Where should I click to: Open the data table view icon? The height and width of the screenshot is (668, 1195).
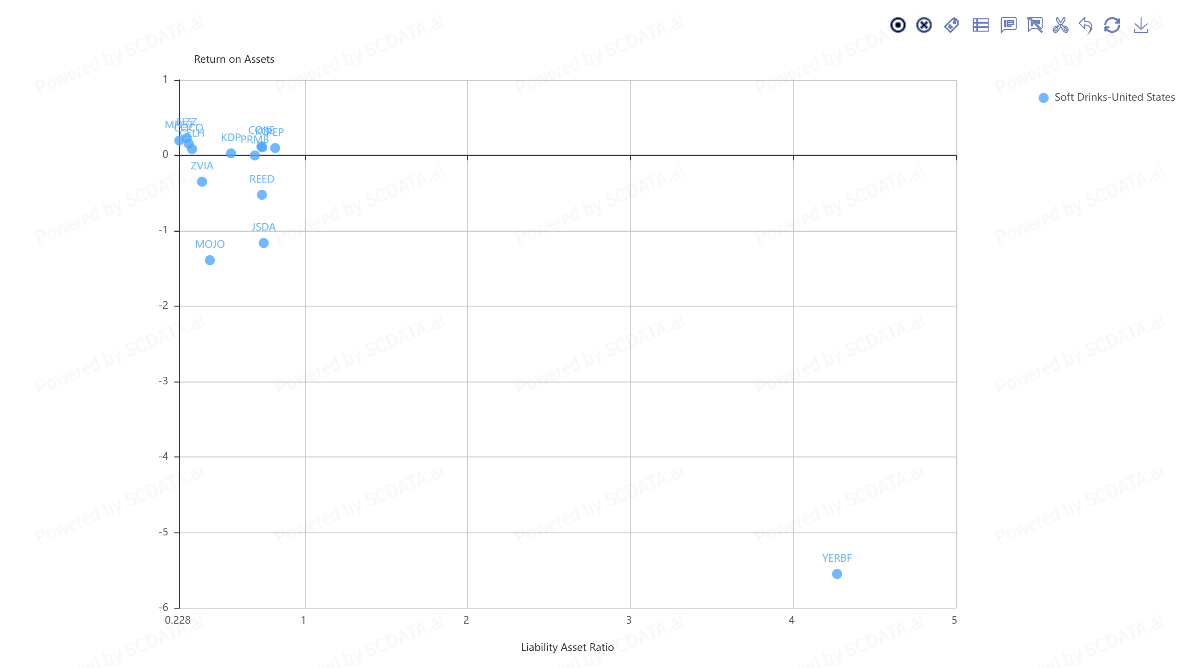[x=981, y=25]
